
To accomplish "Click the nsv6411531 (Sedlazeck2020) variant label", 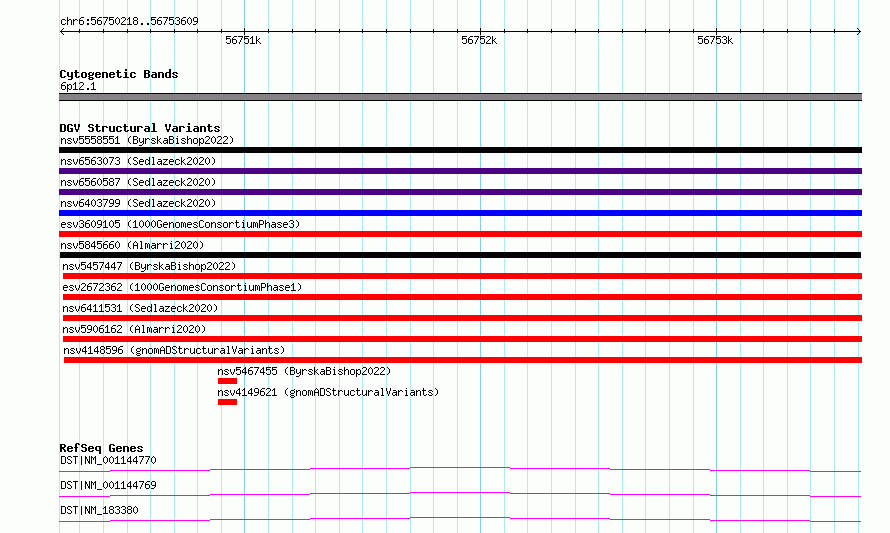I will coord(140,308).
